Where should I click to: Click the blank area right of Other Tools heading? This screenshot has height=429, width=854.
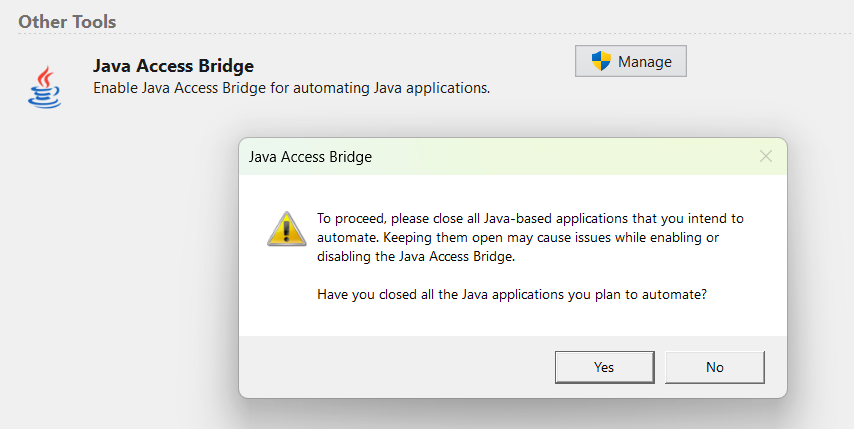coord(450,20)
